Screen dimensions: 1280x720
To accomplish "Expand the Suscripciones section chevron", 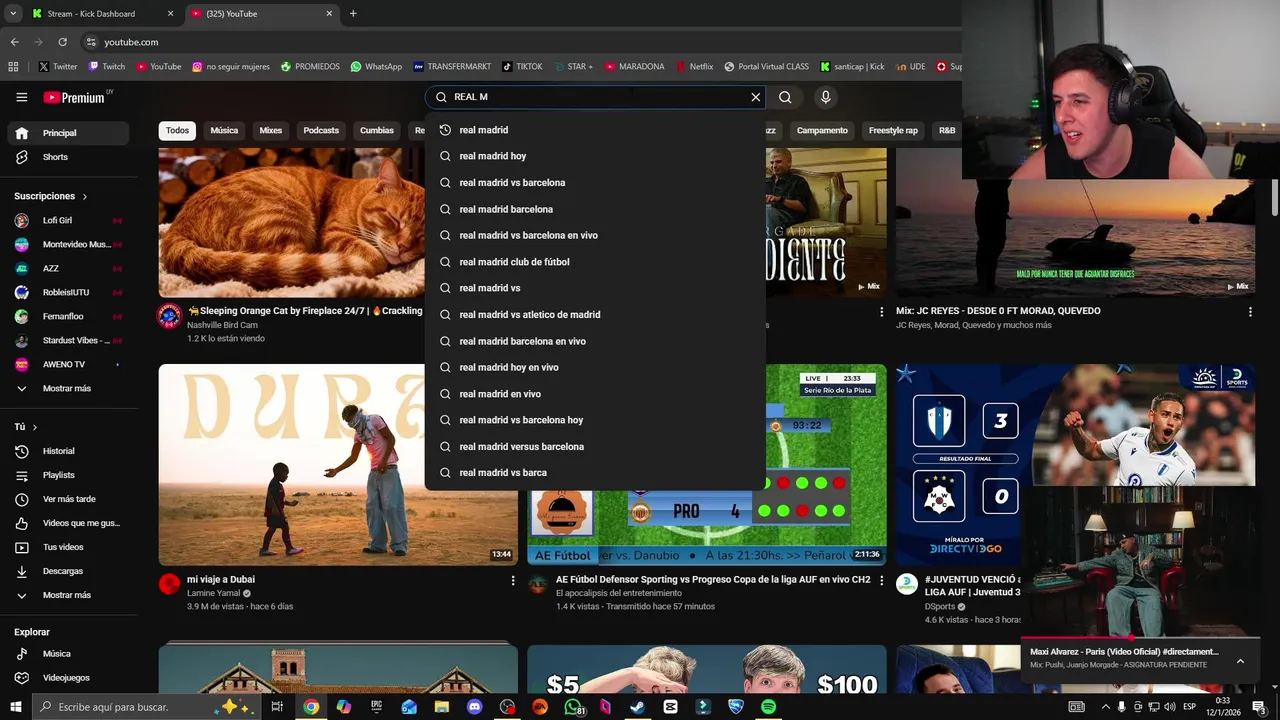I will (x=85, y=197).
